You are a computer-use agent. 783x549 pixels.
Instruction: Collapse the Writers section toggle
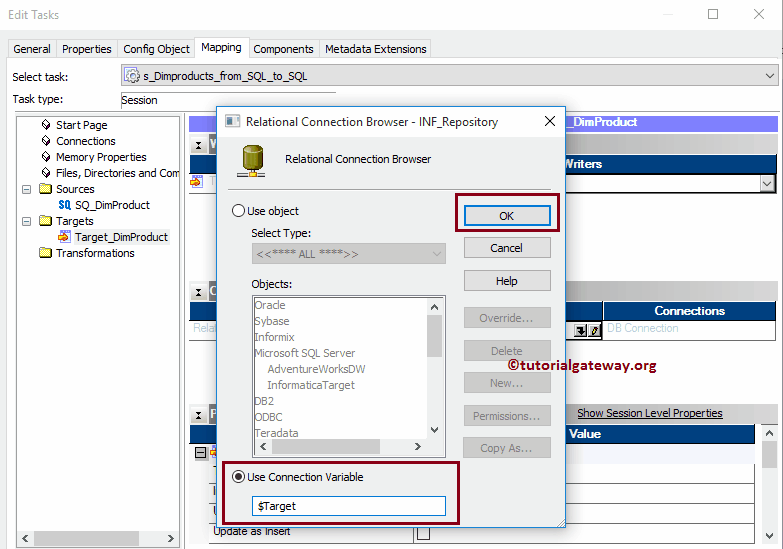pyautogui.click(x=198, y=145)
